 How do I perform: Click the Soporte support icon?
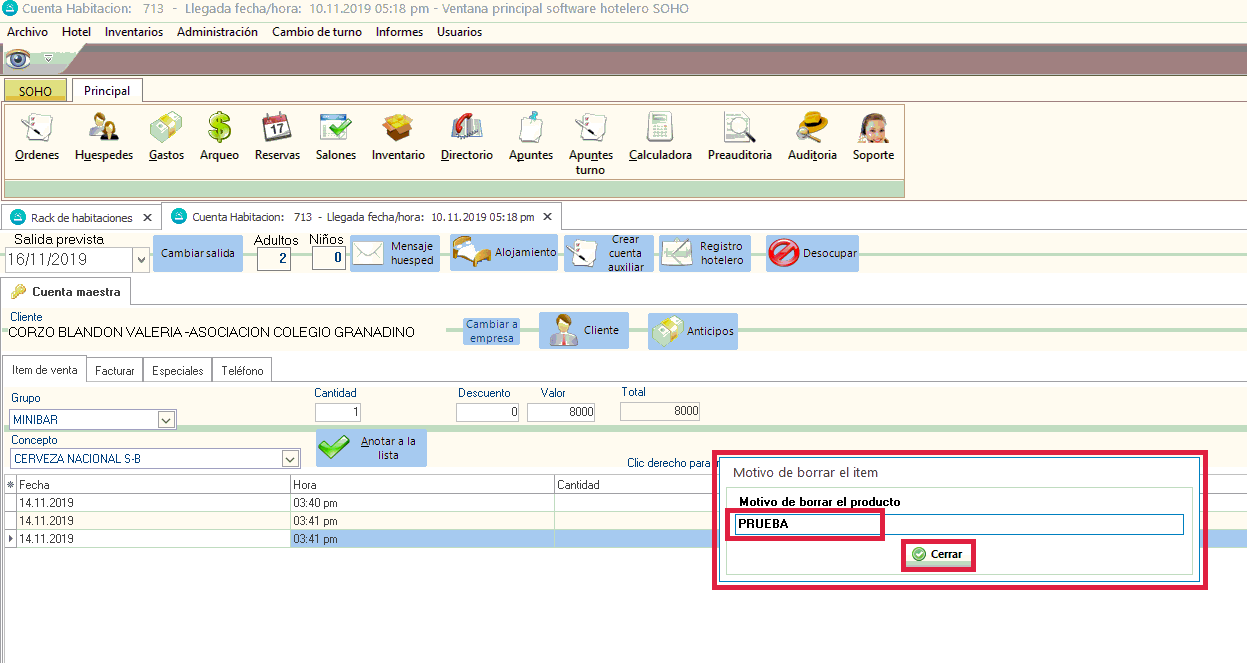pos(873,137)
